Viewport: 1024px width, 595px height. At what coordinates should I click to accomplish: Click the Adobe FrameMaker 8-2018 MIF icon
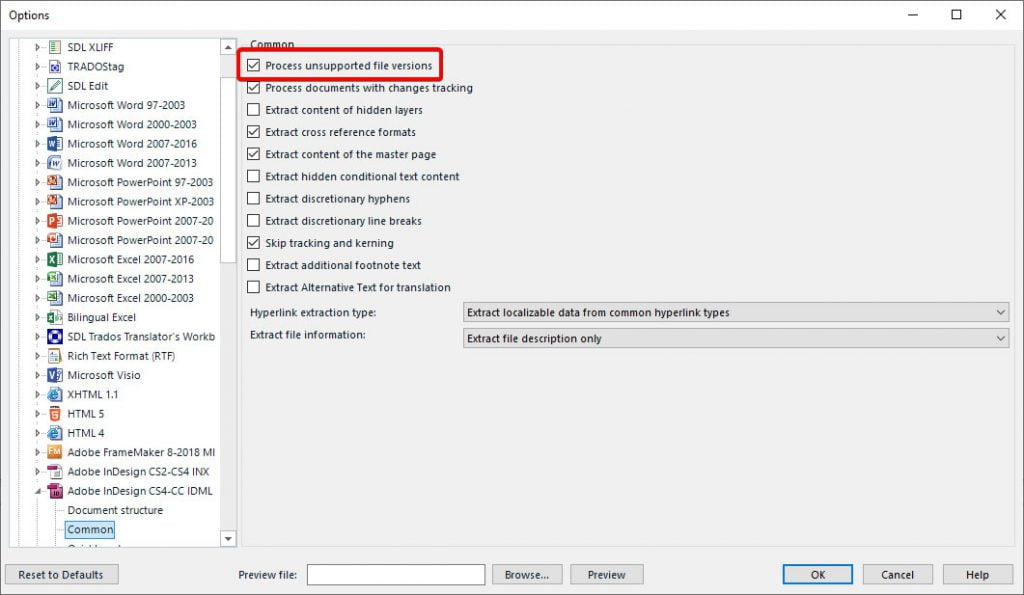click(53, 452)
